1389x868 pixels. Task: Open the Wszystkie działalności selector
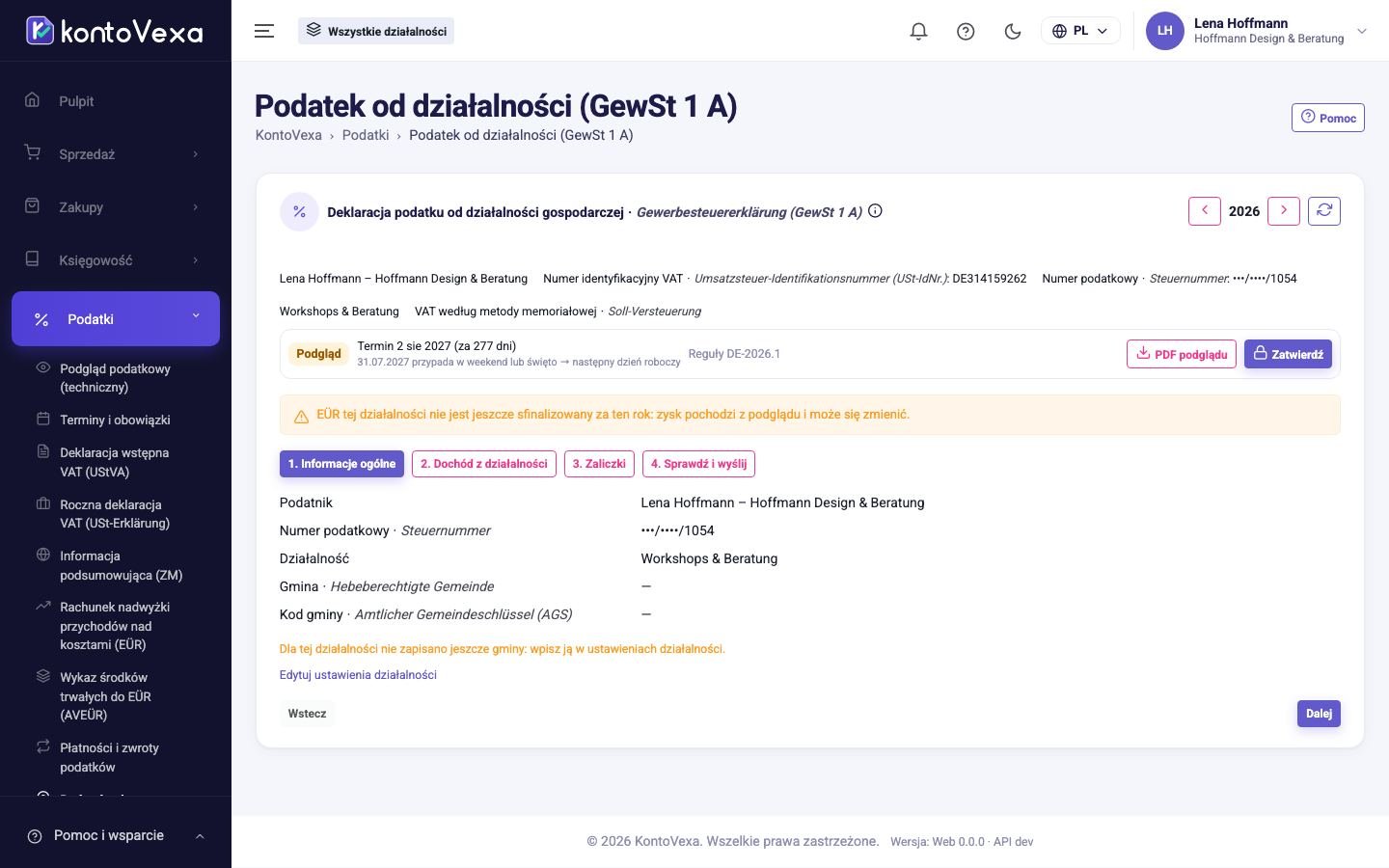376,31
